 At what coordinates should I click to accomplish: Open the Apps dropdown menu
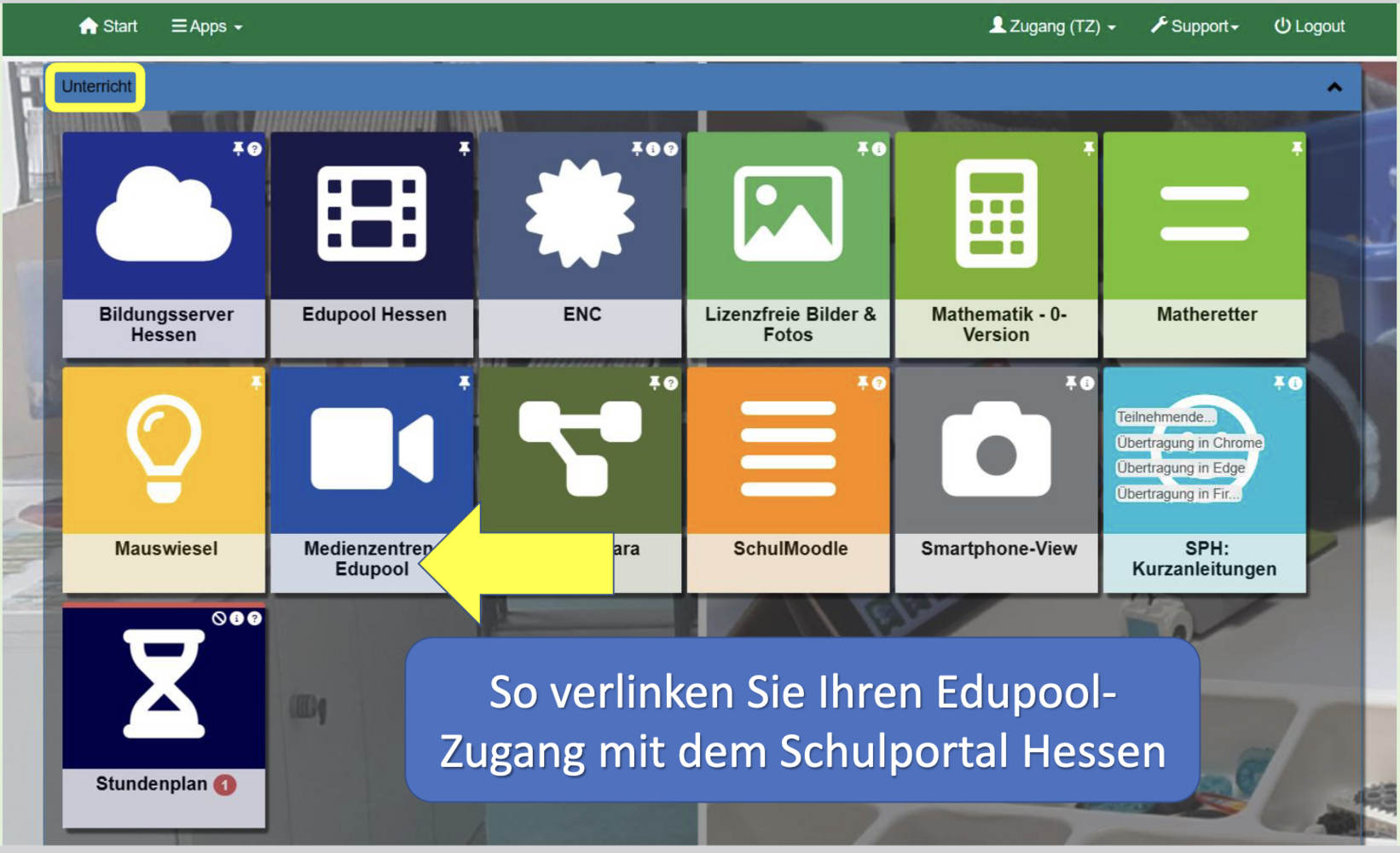[x=207, y=26]
